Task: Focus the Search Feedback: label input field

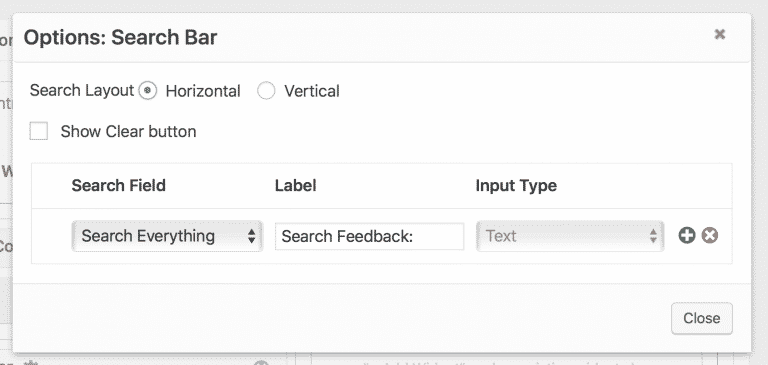Action: (369, 237)
